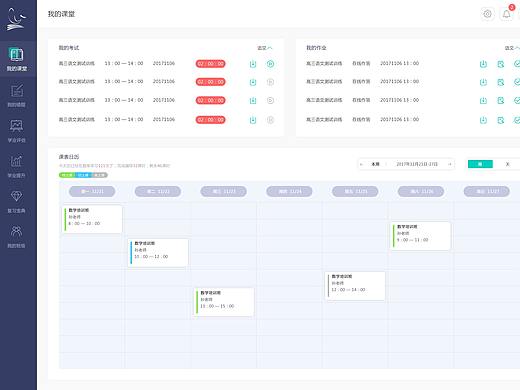Click check-circle icon in third homework row
The image size is (520, 390).
[517, 100]
